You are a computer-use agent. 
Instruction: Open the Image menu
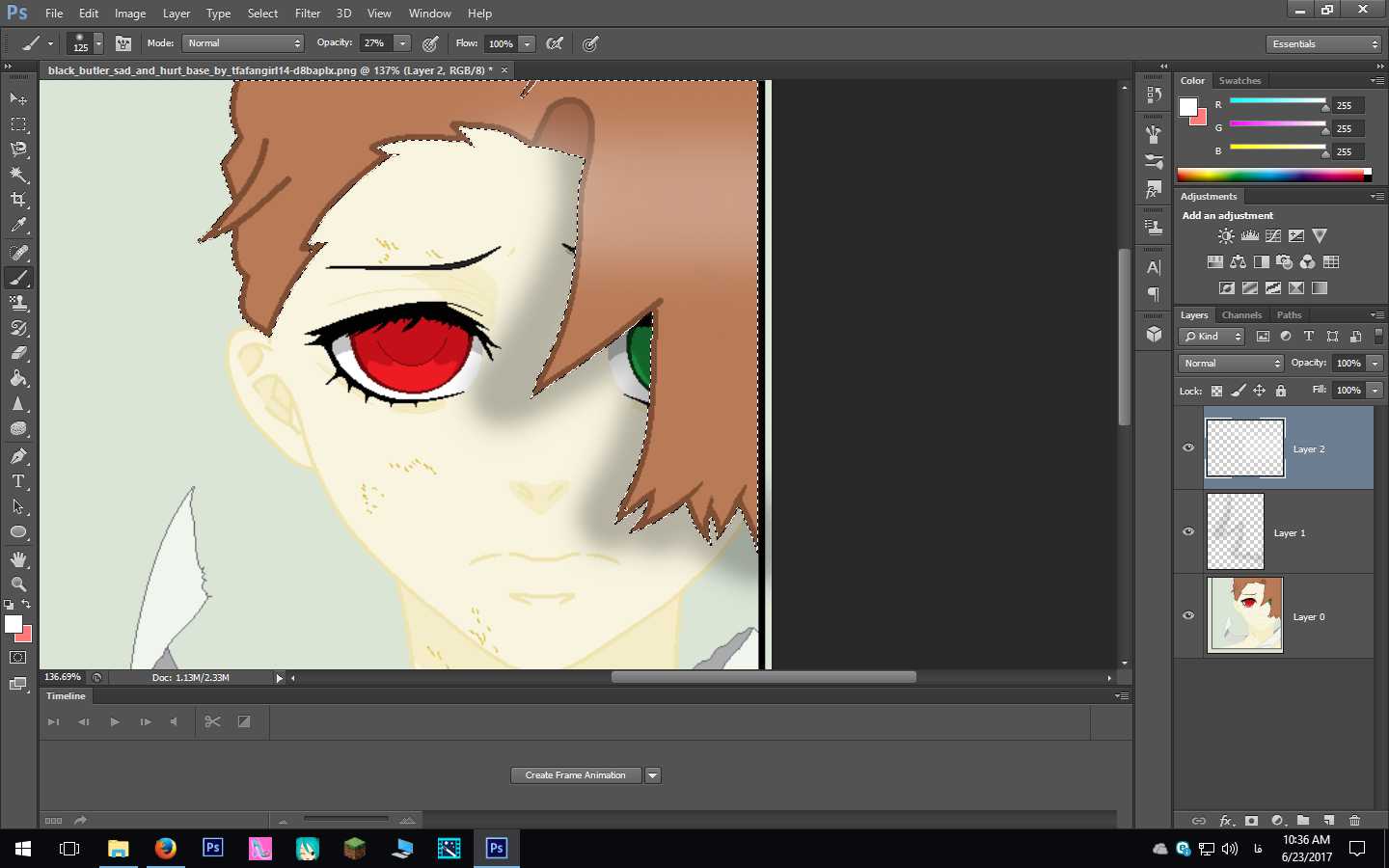point(130,14)
